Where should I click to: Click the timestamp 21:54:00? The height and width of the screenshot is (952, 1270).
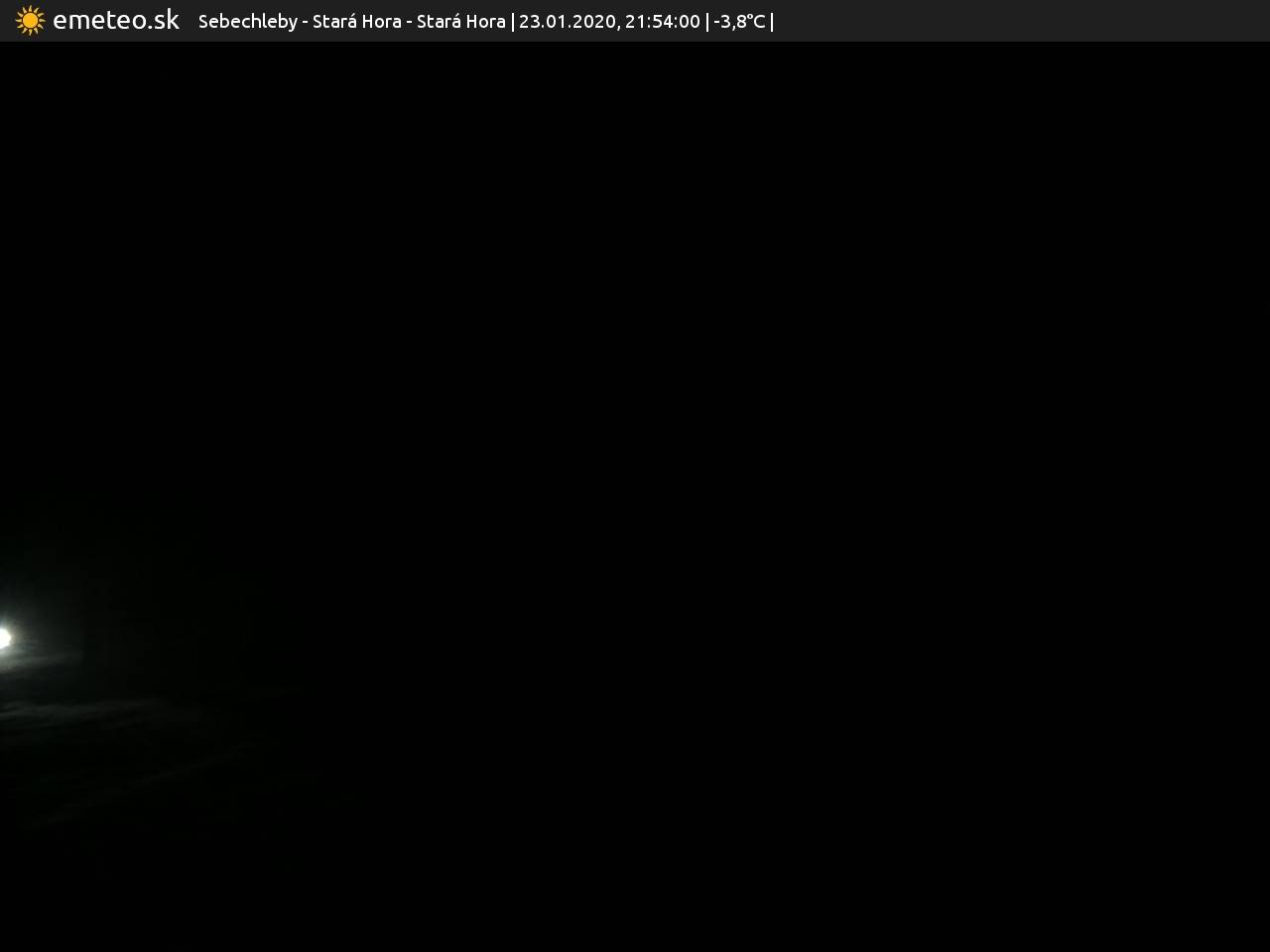[662, 22]
